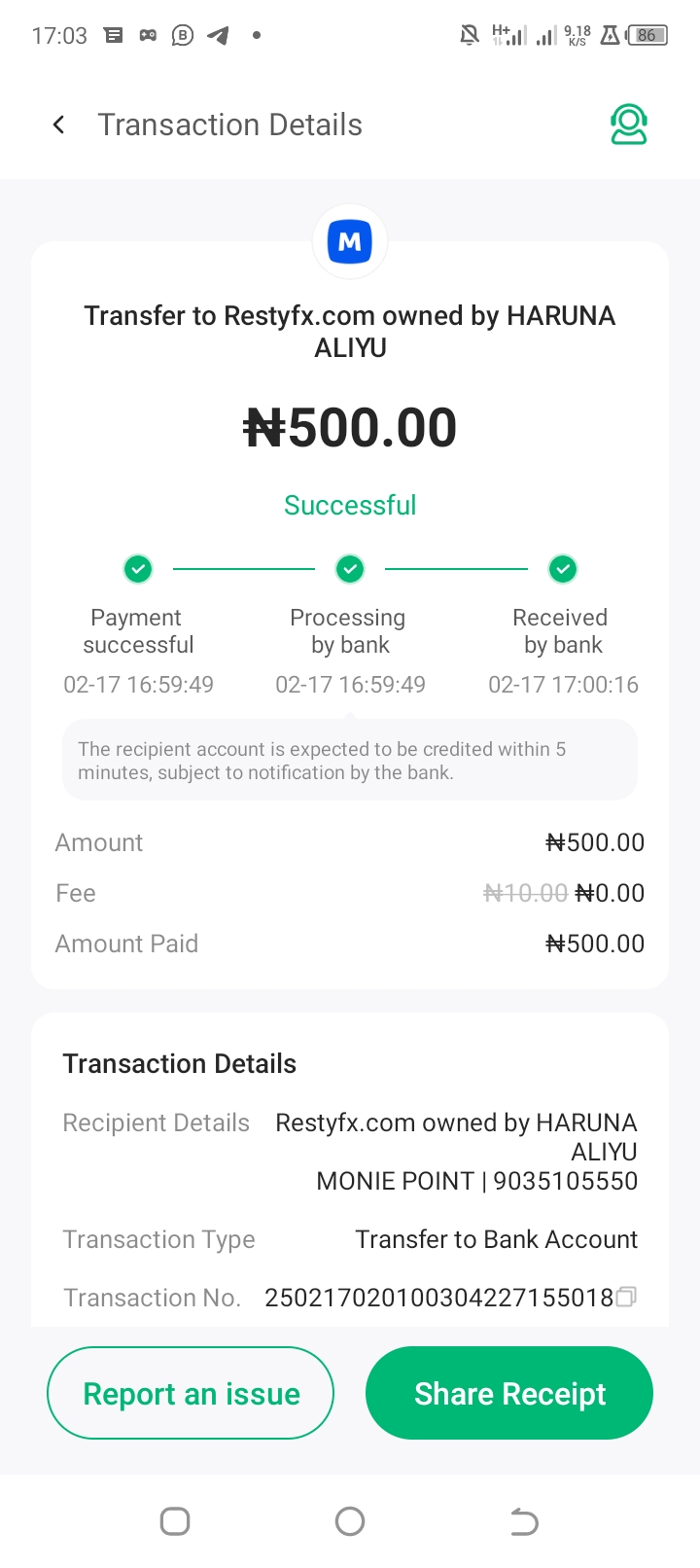Tap the Telegram notification icon
This screenshot has height=1568, width=700.
click(x=219, y=36)
